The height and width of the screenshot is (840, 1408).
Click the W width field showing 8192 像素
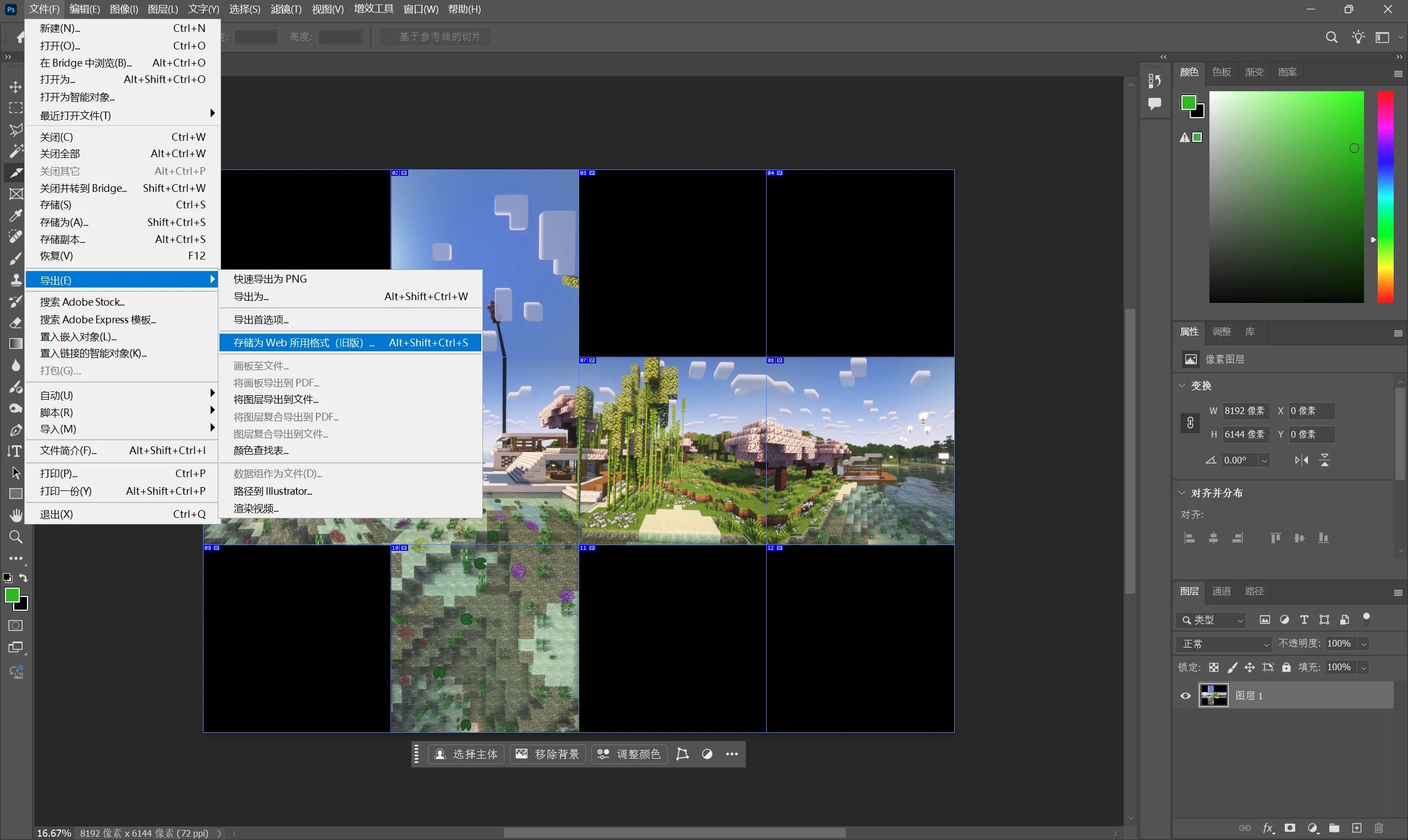pyautogui.click(x=1245, y=411)
